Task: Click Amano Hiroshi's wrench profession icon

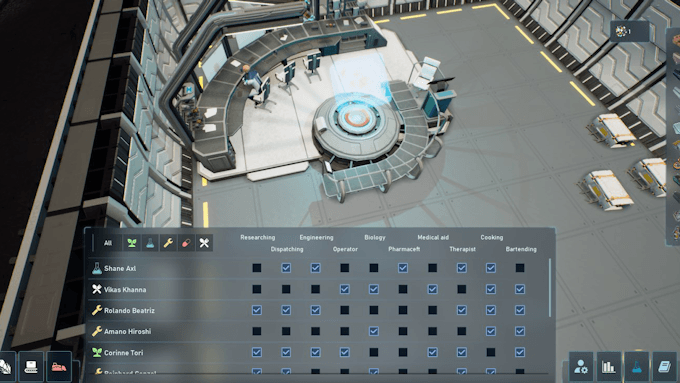Action: (x=97, y=331)
